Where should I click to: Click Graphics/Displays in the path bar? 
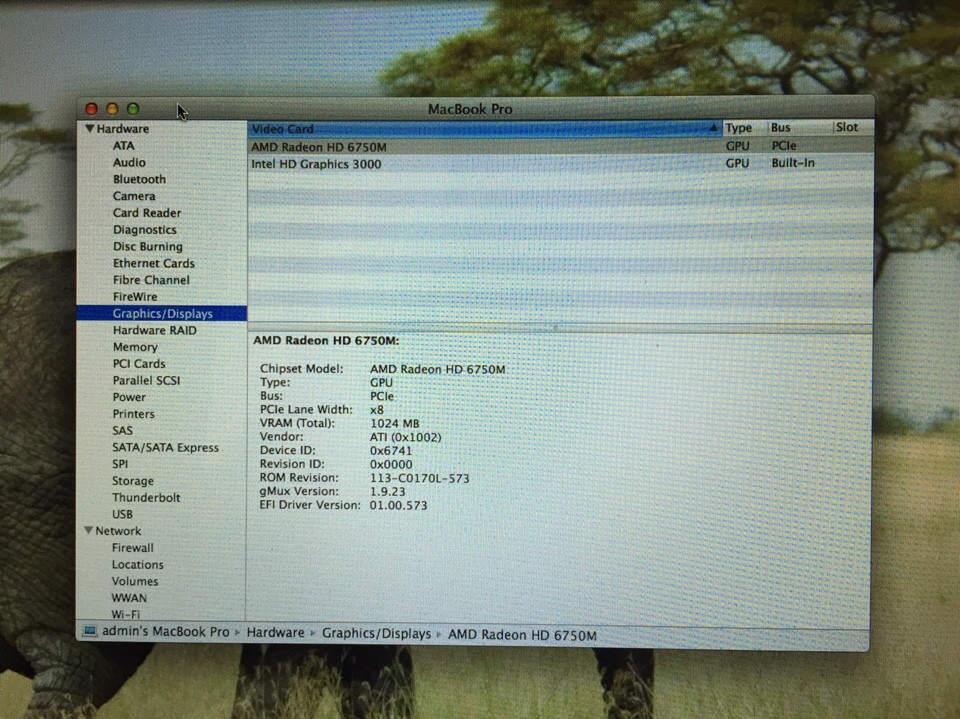(376, 633)
